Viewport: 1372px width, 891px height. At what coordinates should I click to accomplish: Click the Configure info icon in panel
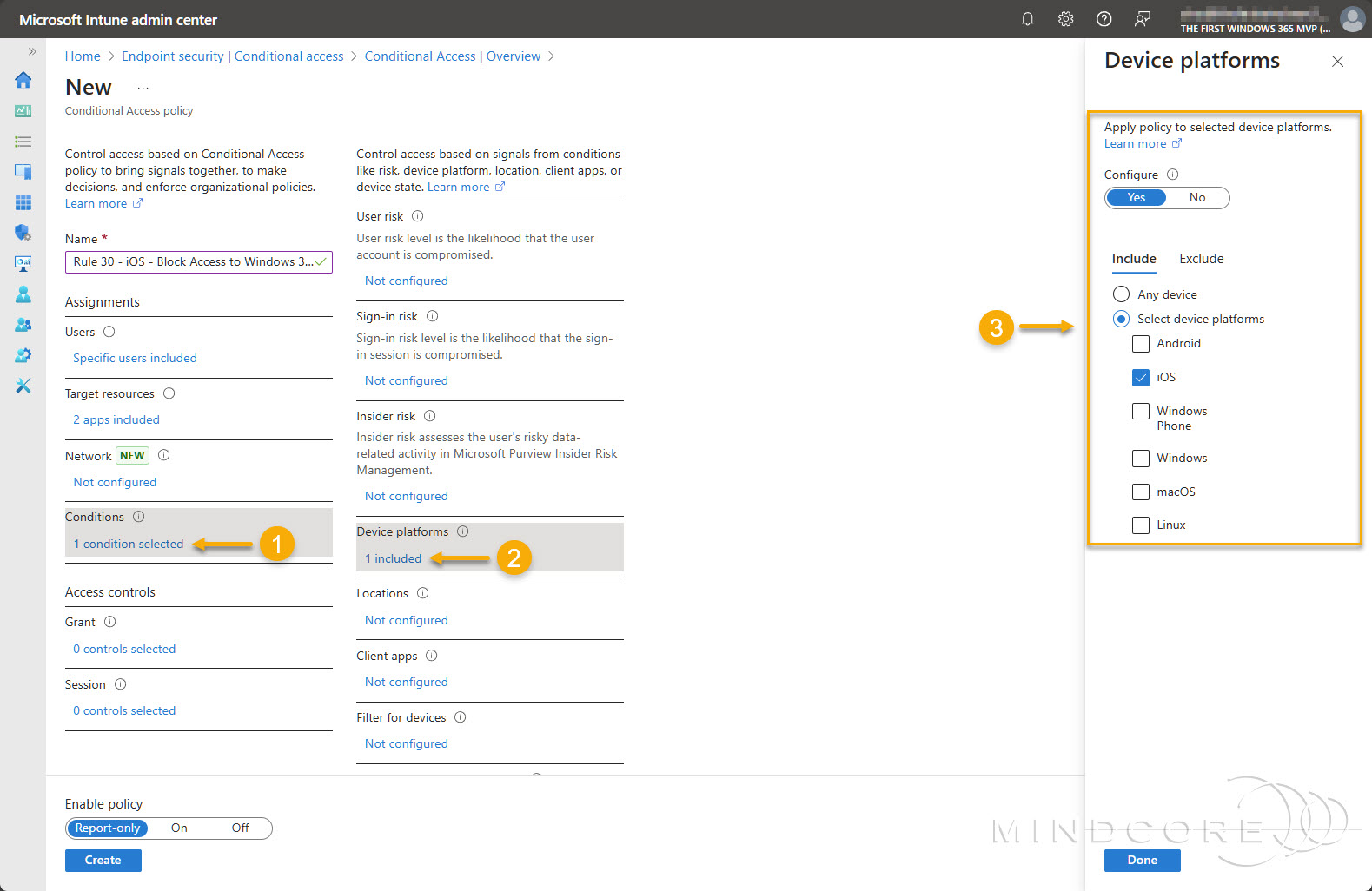tap(1172, 175)
